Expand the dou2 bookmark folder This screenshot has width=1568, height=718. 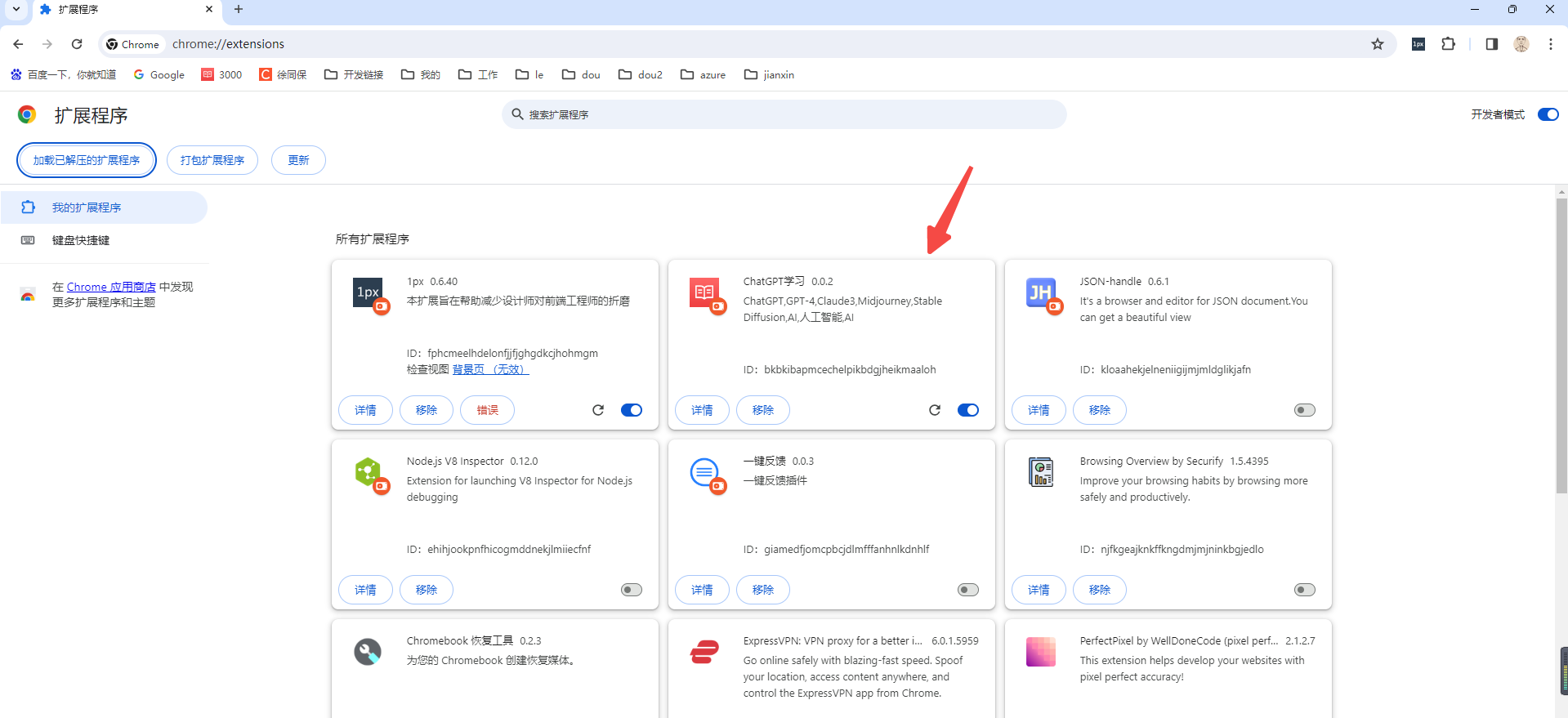click(x=641, y=74)
